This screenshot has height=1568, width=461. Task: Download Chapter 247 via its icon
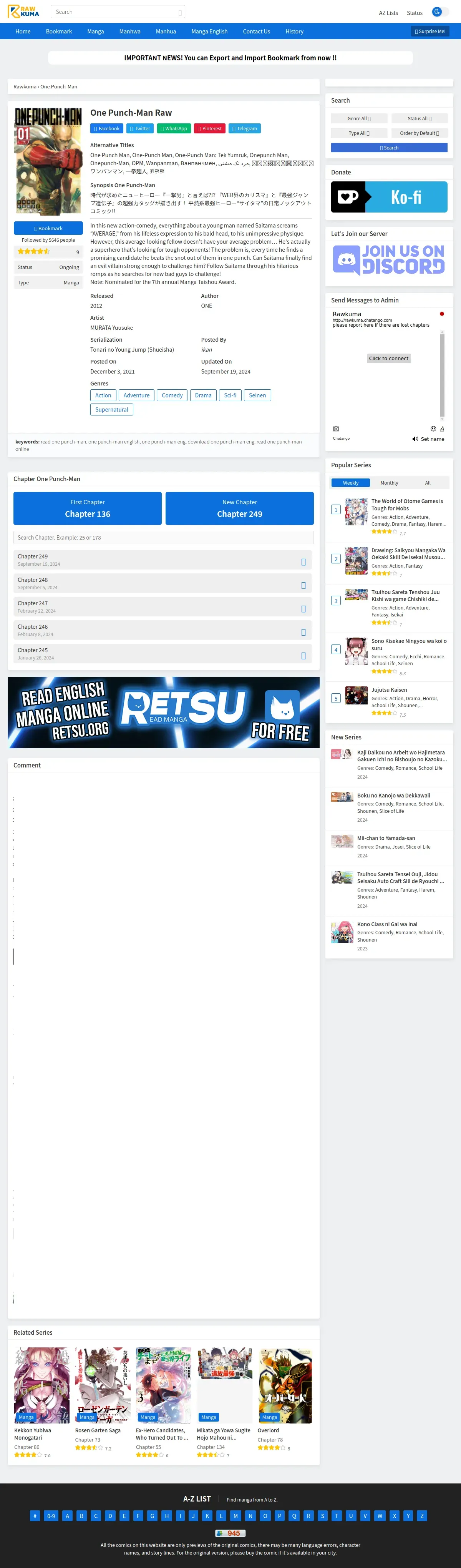click(303, 609)
